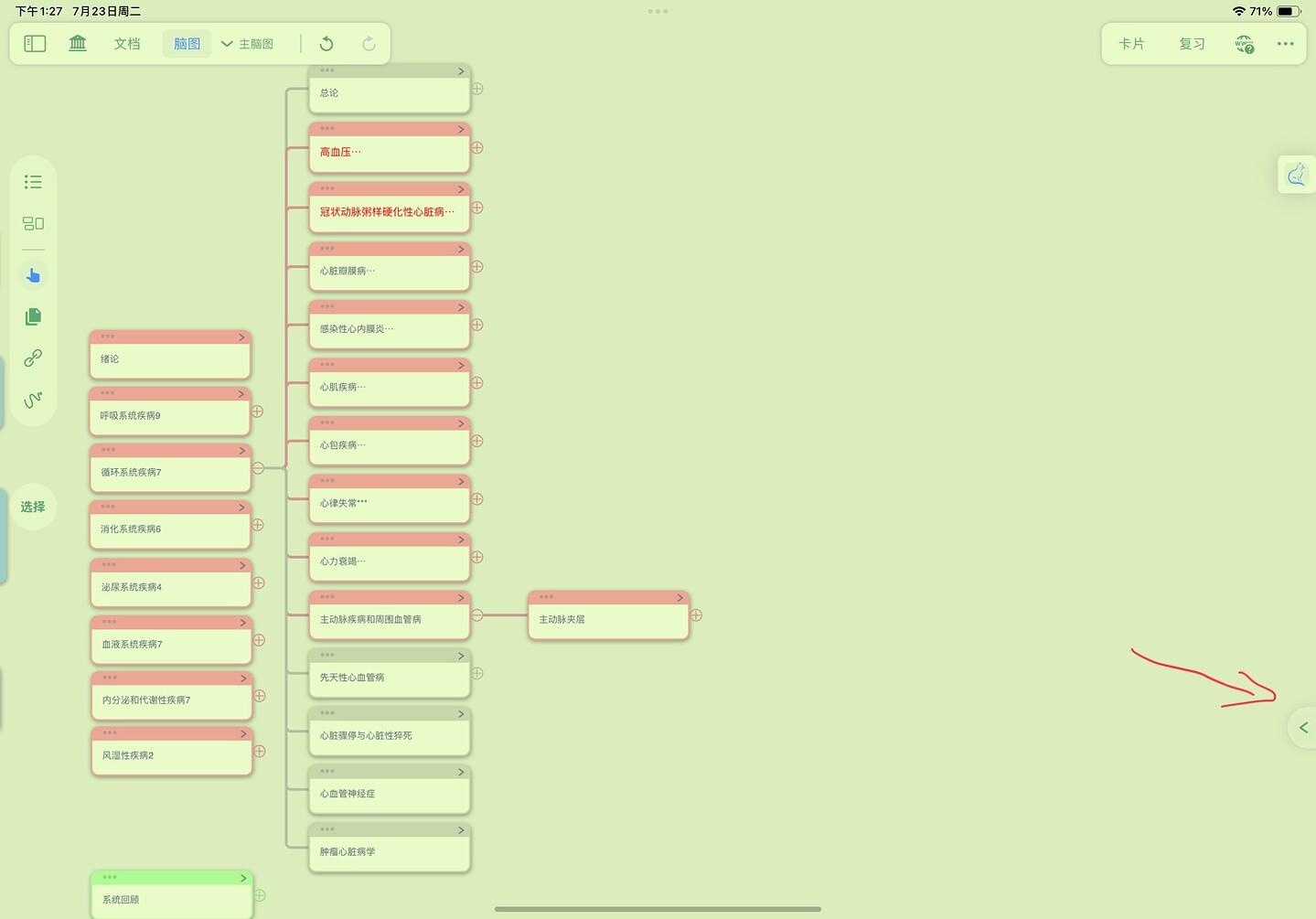This screenshot has width=1316, height=919.
Task: Open focus arrow on 主动脉夹层 card
Action: tap(679, 598)
